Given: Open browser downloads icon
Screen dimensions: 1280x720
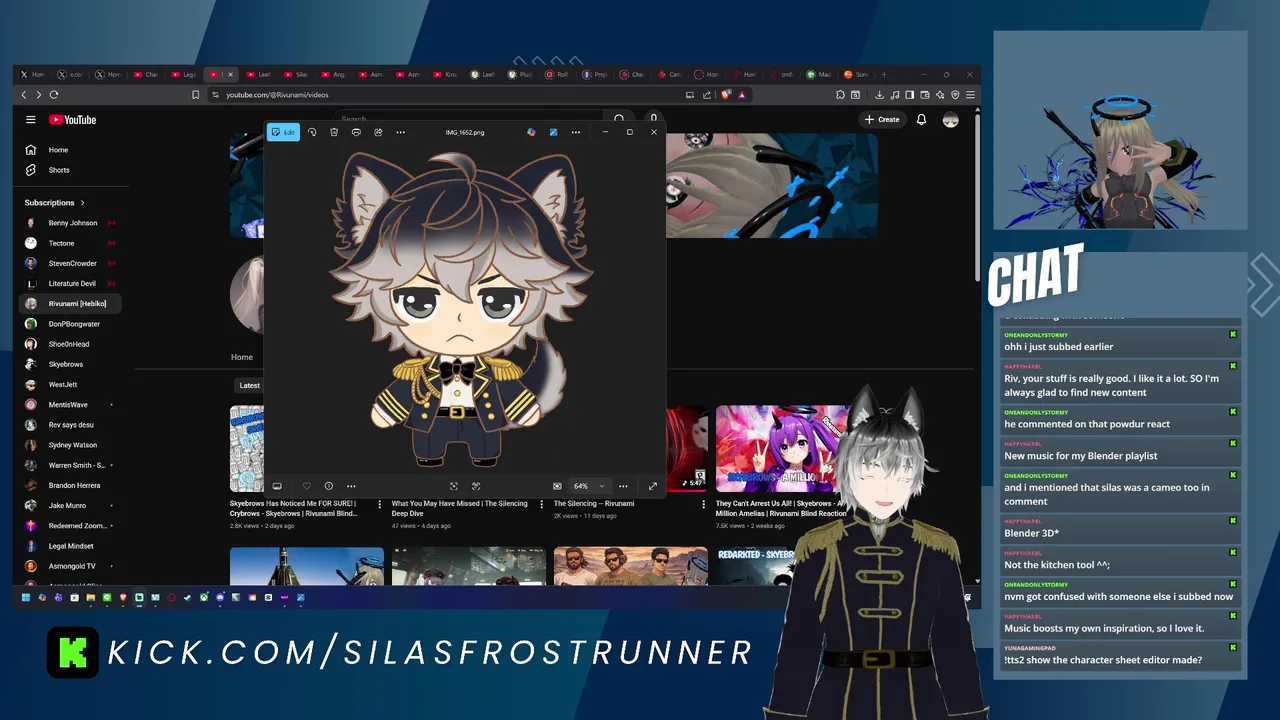Looking at the screenshot, I should coord(879,95).
